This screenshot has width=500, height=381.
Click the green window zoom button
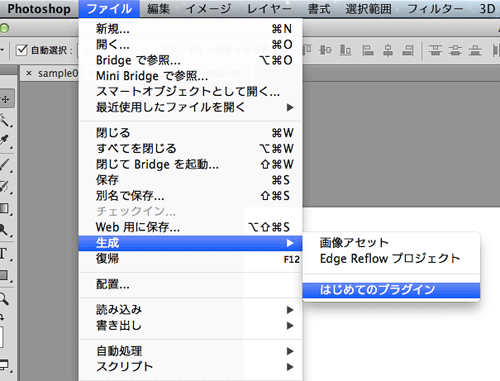[4, 29]
